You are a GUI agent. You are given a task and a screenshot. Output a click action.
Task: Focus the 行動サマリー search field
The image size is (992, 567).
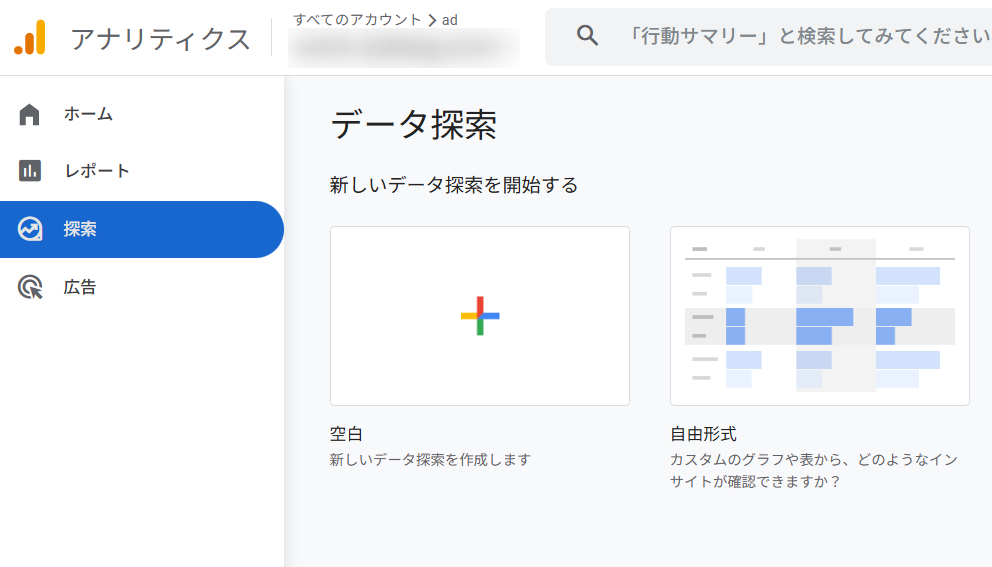(x=768, y=37)
